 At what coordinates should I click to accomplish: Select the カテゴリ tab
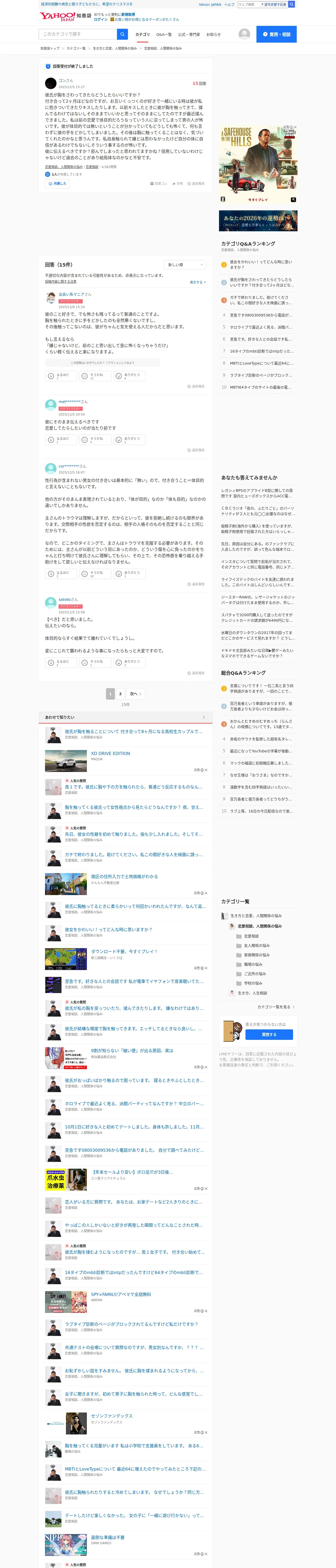tap(142, 35)
